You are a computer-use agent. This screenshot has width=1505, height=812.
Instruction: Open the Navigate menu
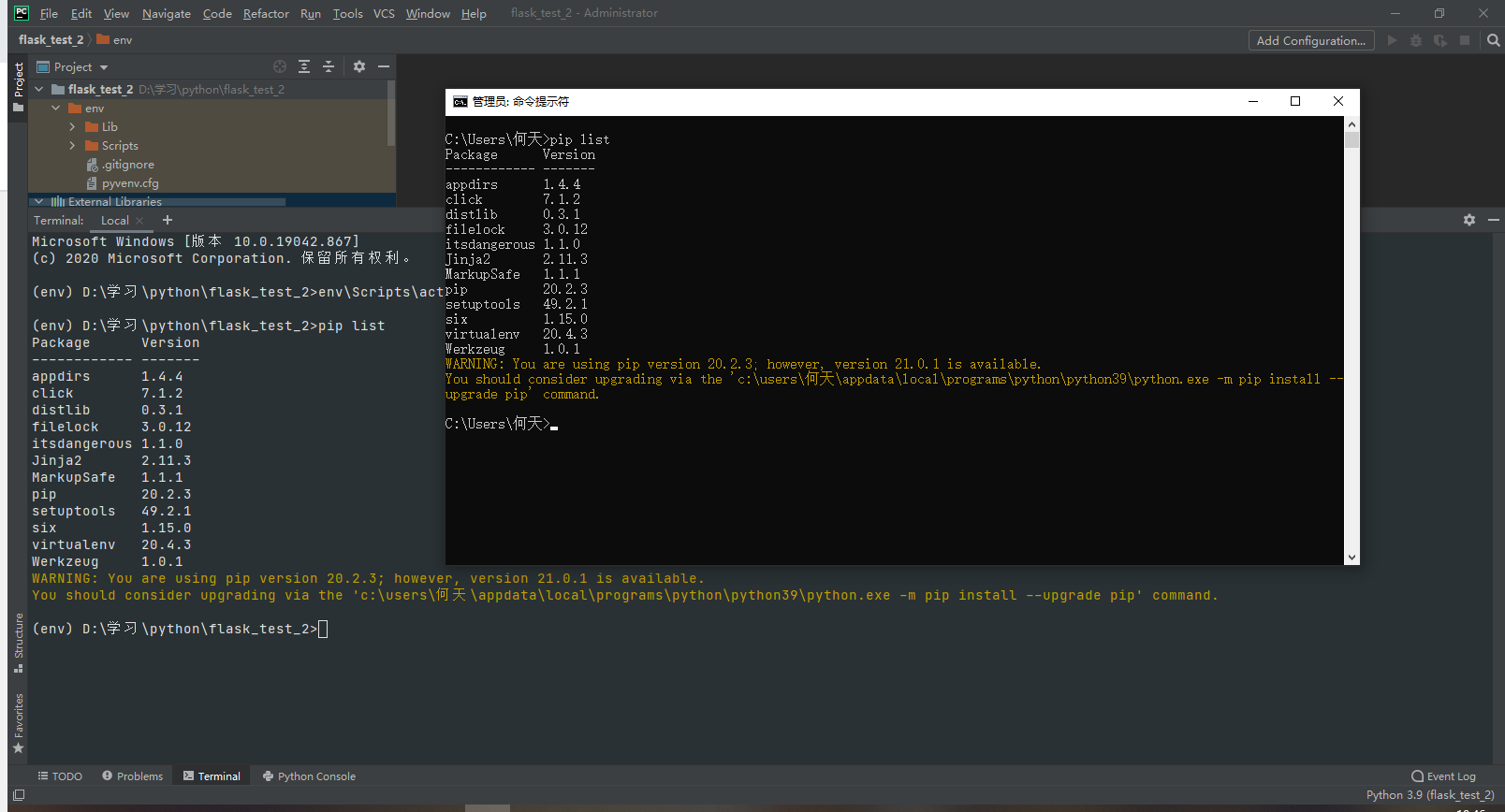point(167,13)
